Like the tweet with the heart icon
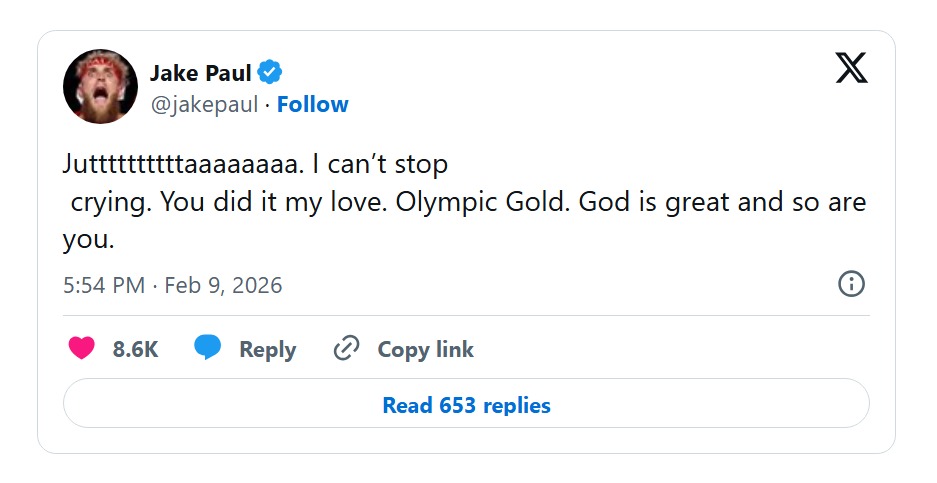The width and height of the screenshot is (937, 483). pyautogui.click(x=81, y=349)
